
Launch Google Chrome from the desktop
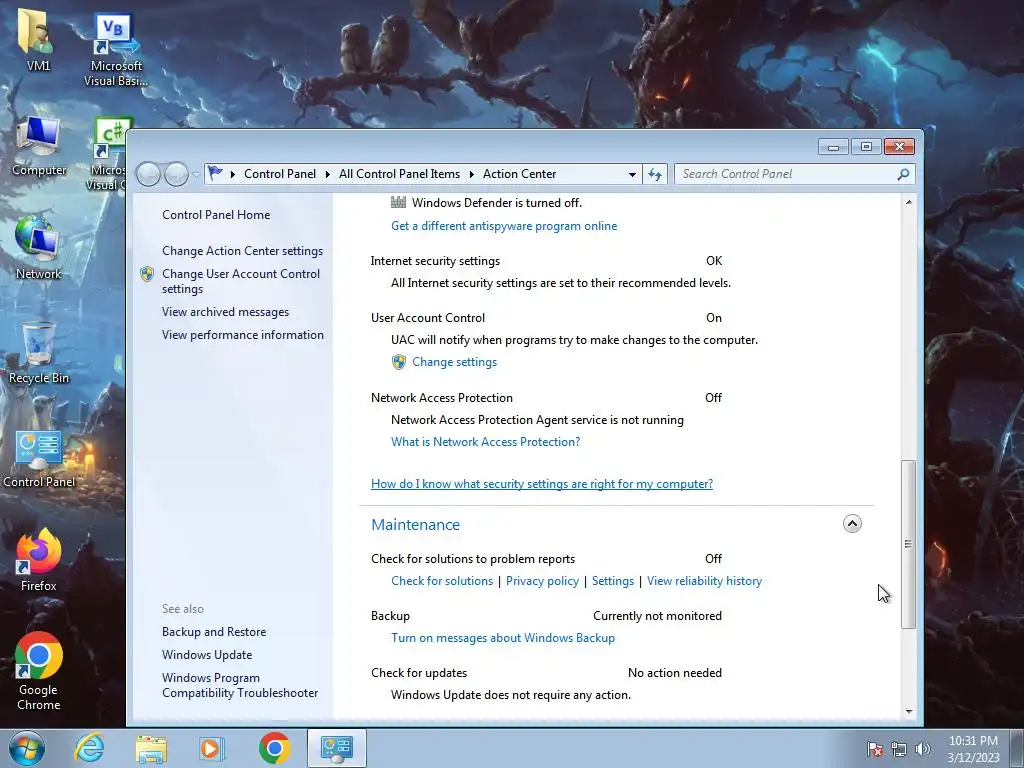tap(39, 671)
